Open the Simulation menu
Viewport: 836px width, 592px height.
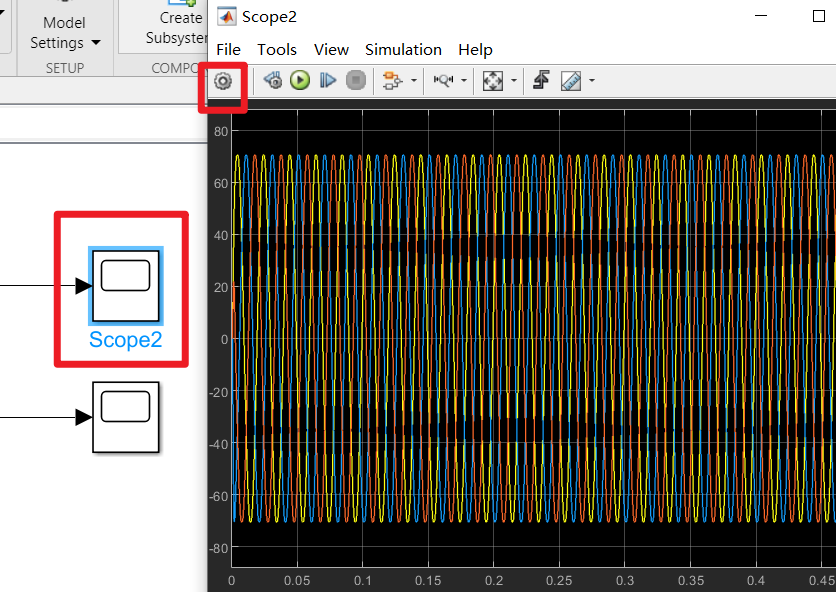point(403,49)
